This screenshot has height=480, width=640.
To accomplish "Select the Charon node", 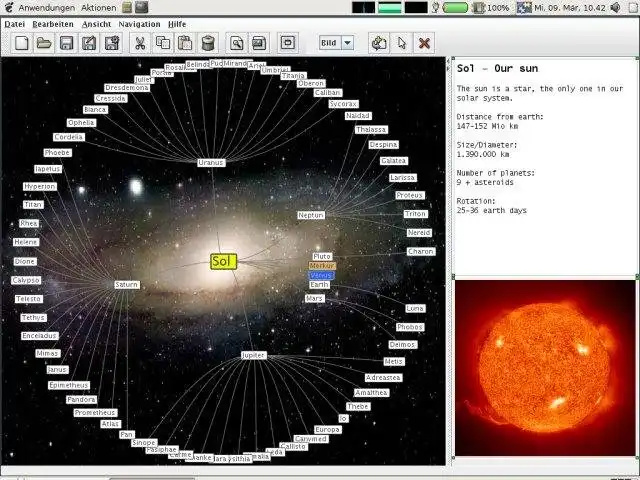I will pyautogui.click(x=421, y=251).
